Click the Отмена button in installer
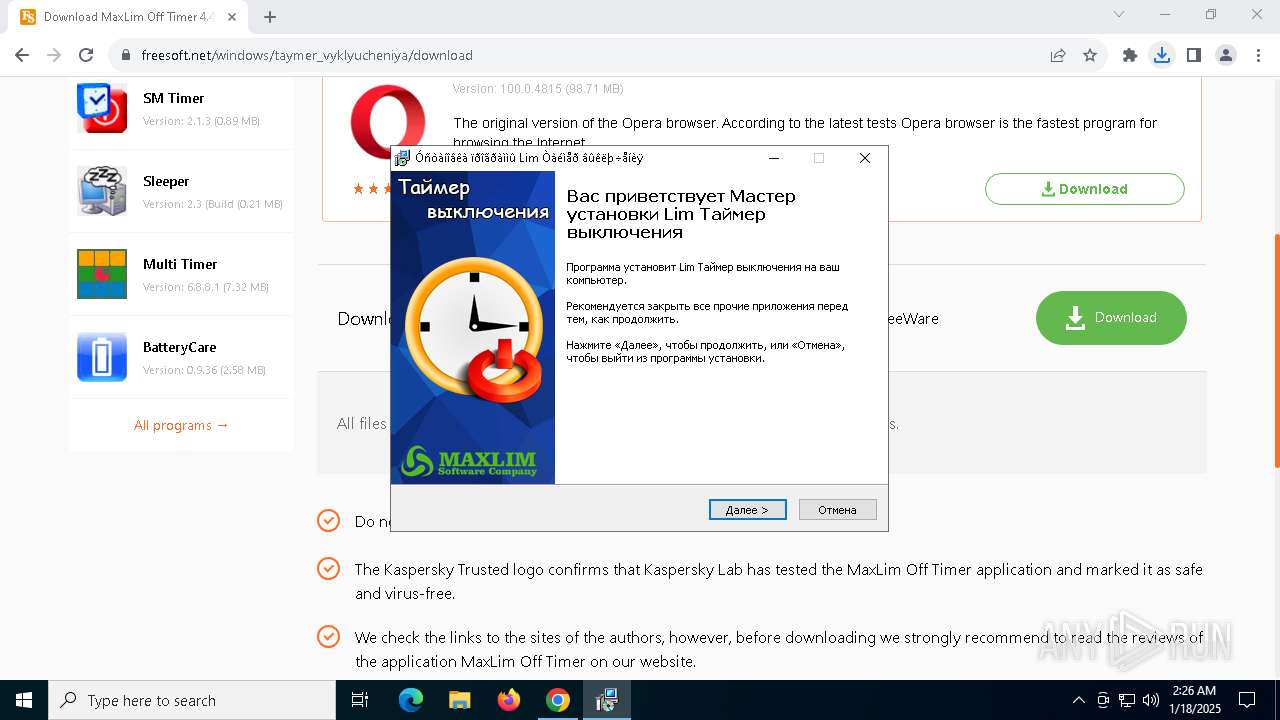Screen dimensions: 1280x720 pos(837,510)
